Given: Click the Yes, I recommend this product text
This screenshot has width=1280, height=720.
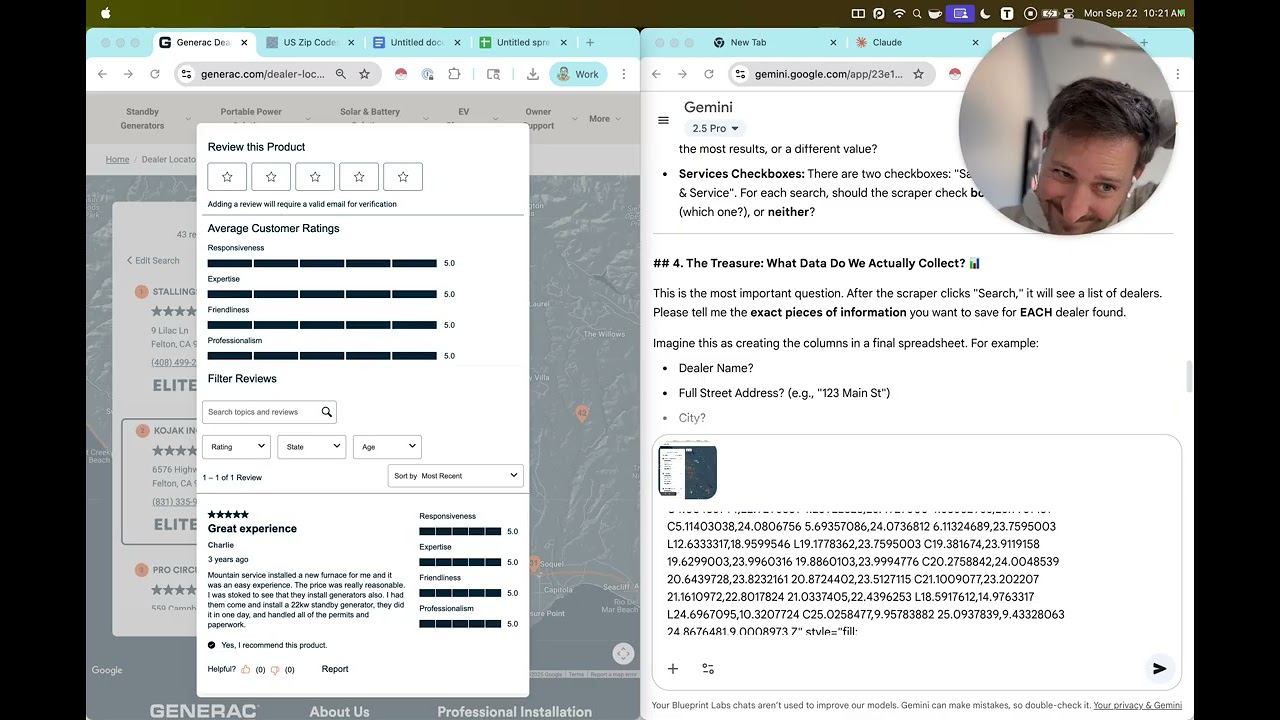Looking at the screenshot, I should pos(274,645).
